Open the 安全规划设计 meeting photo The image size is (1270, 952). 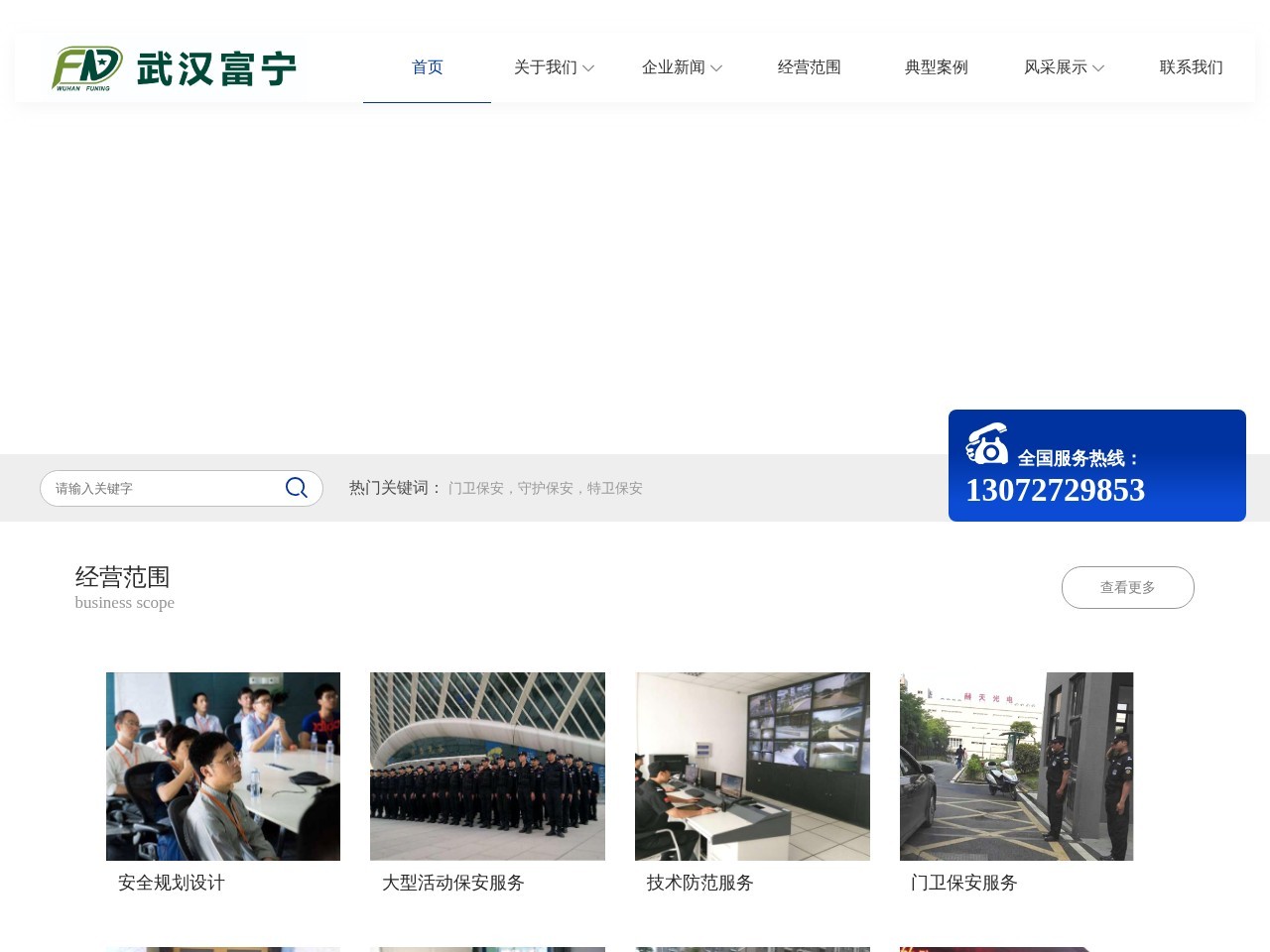pos(223,767)
